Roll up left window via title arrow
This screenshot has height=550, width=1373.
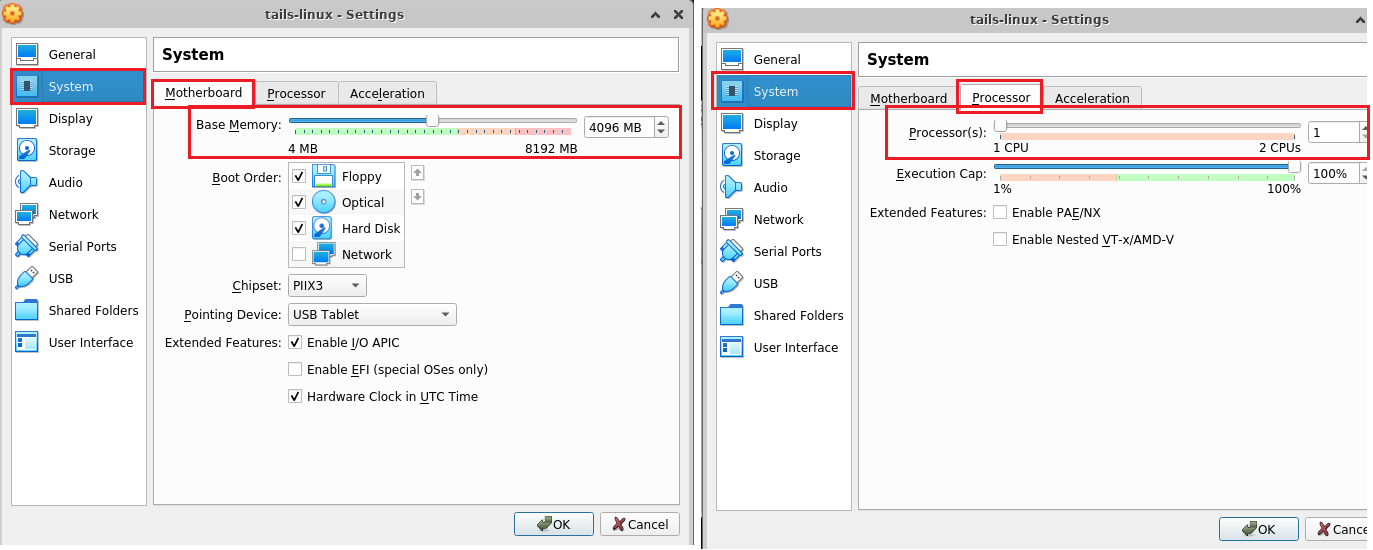point(655,14)
